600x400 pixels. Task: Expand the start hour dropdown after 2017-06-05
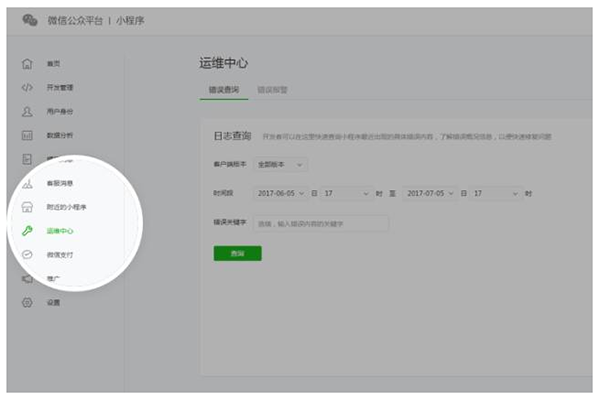point(347,193)
